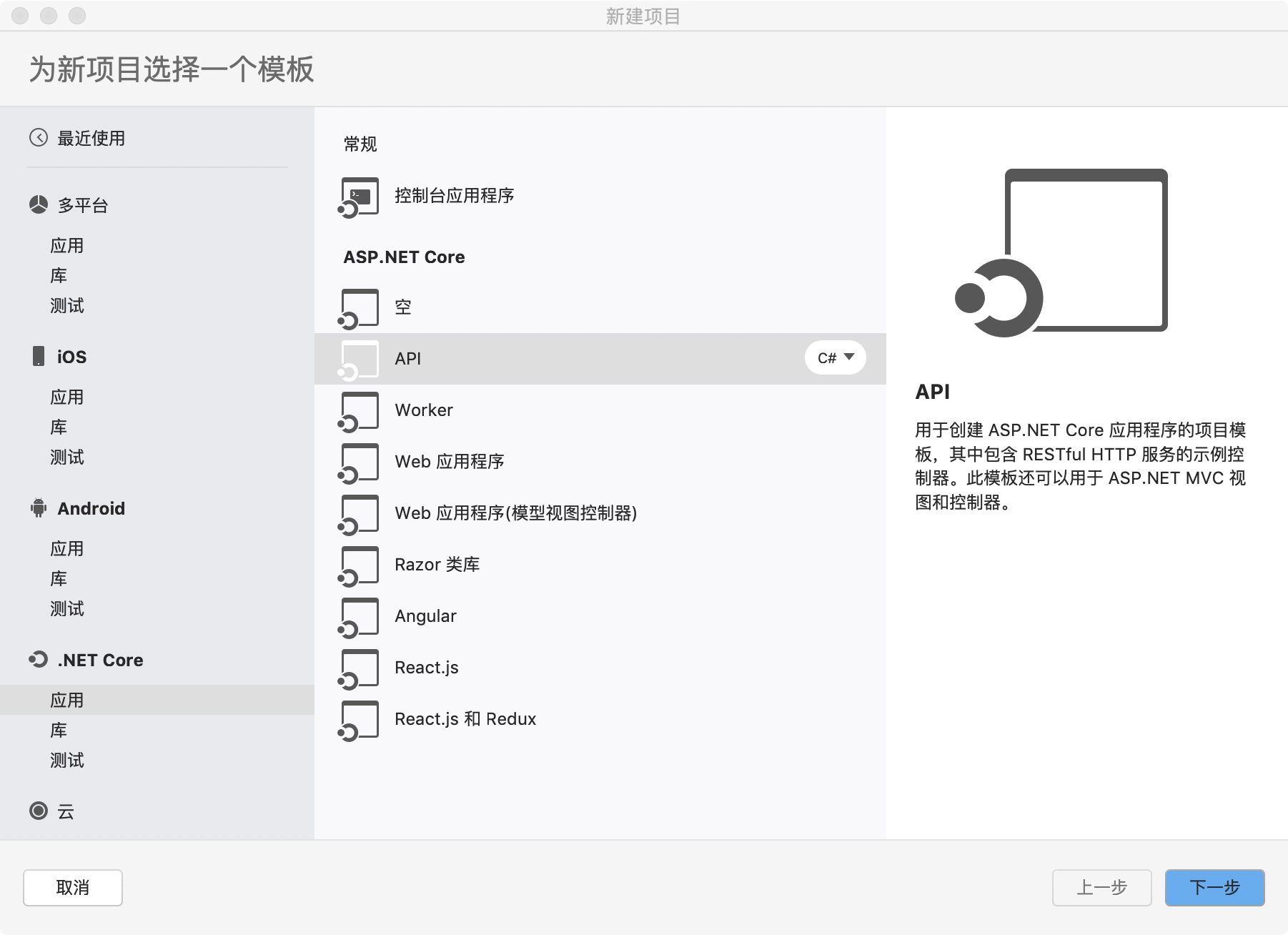Click the API template icon
The image size is (1288, 935).
coord(359,360)
